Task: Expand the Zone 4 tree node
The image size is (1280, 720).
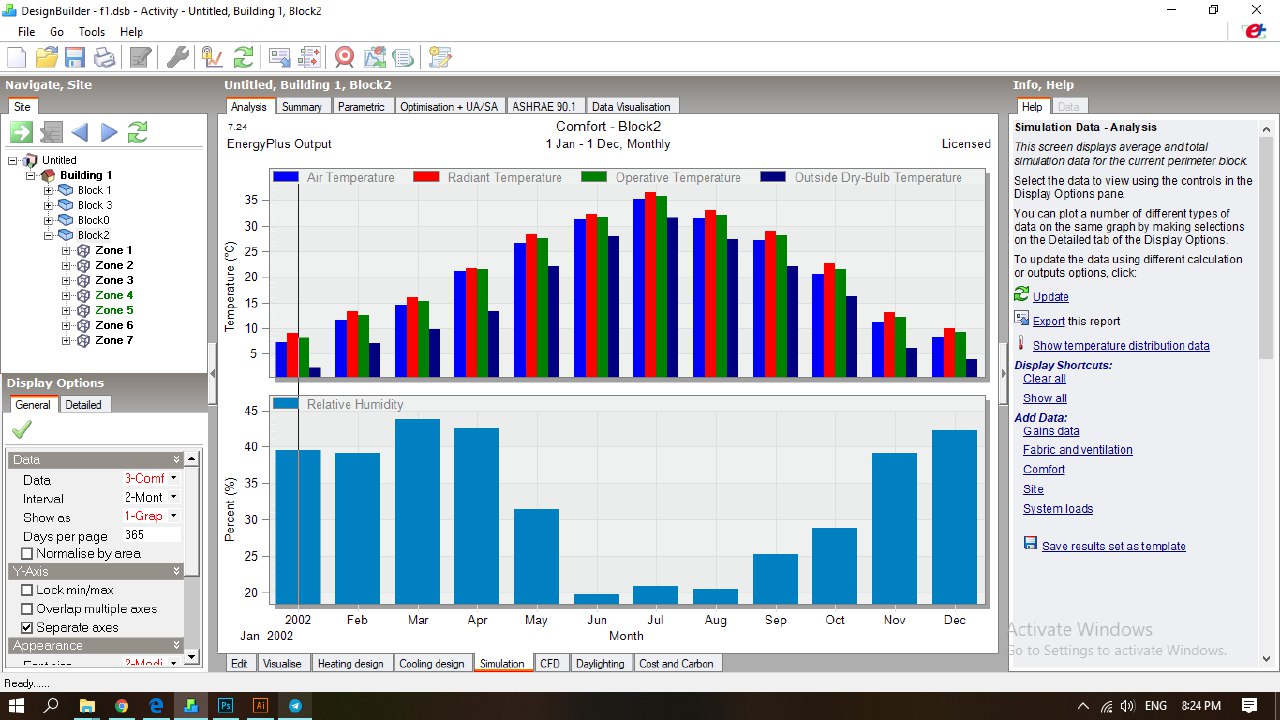Action: click(67, 295)
